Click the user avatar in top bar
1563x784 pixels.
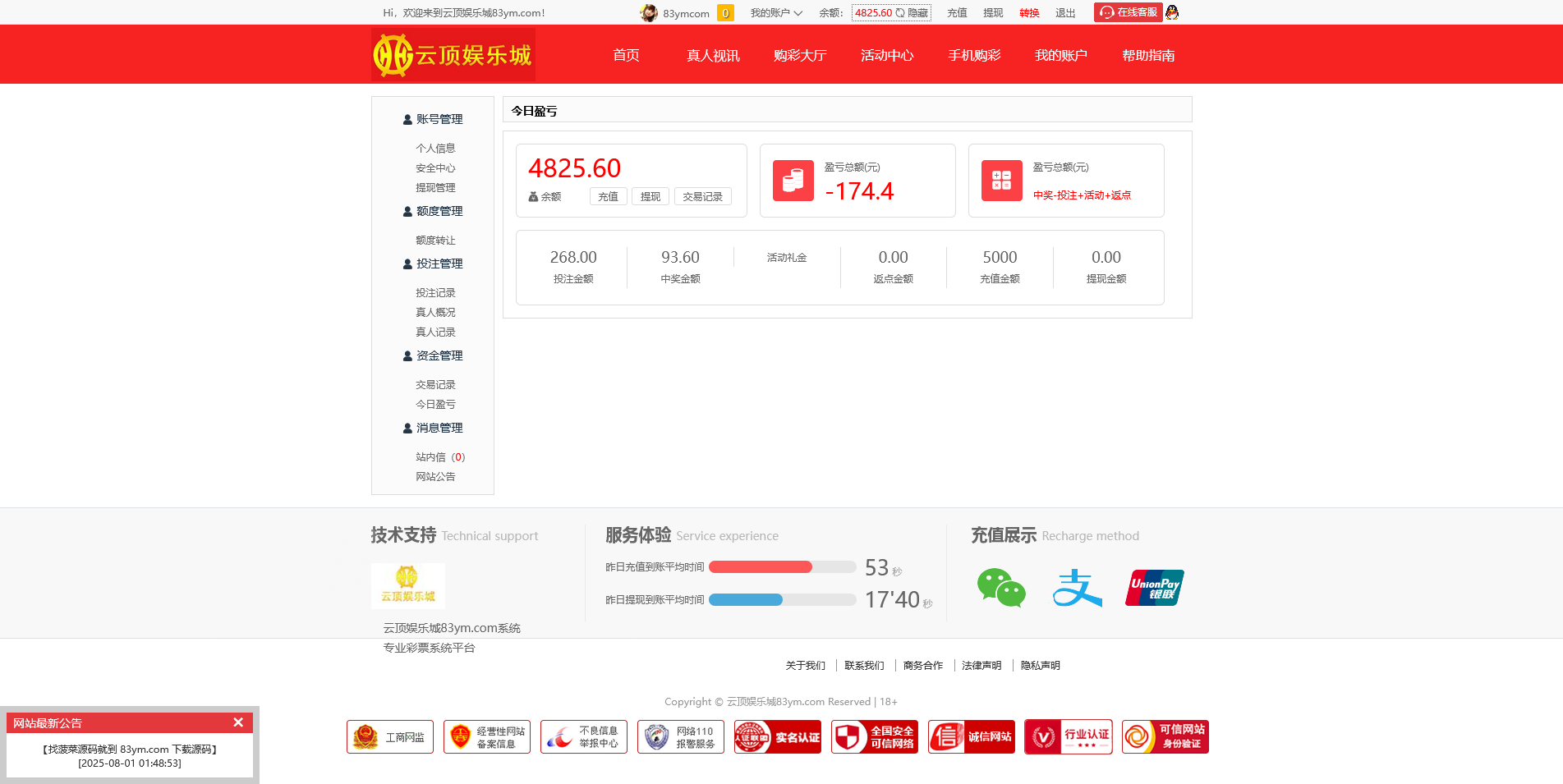pyautogui.click(x=649, y=13)
